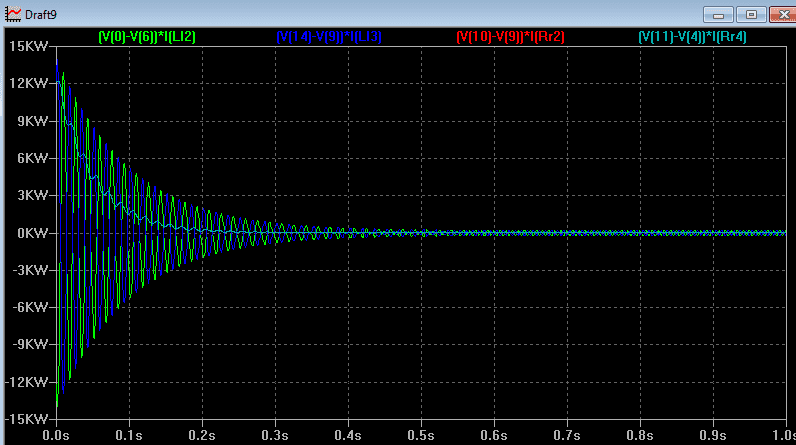Click the 12KW vertical axis label
Viewport: 796px width, 445px height.
pyautogui.click(x=29, y=83)
